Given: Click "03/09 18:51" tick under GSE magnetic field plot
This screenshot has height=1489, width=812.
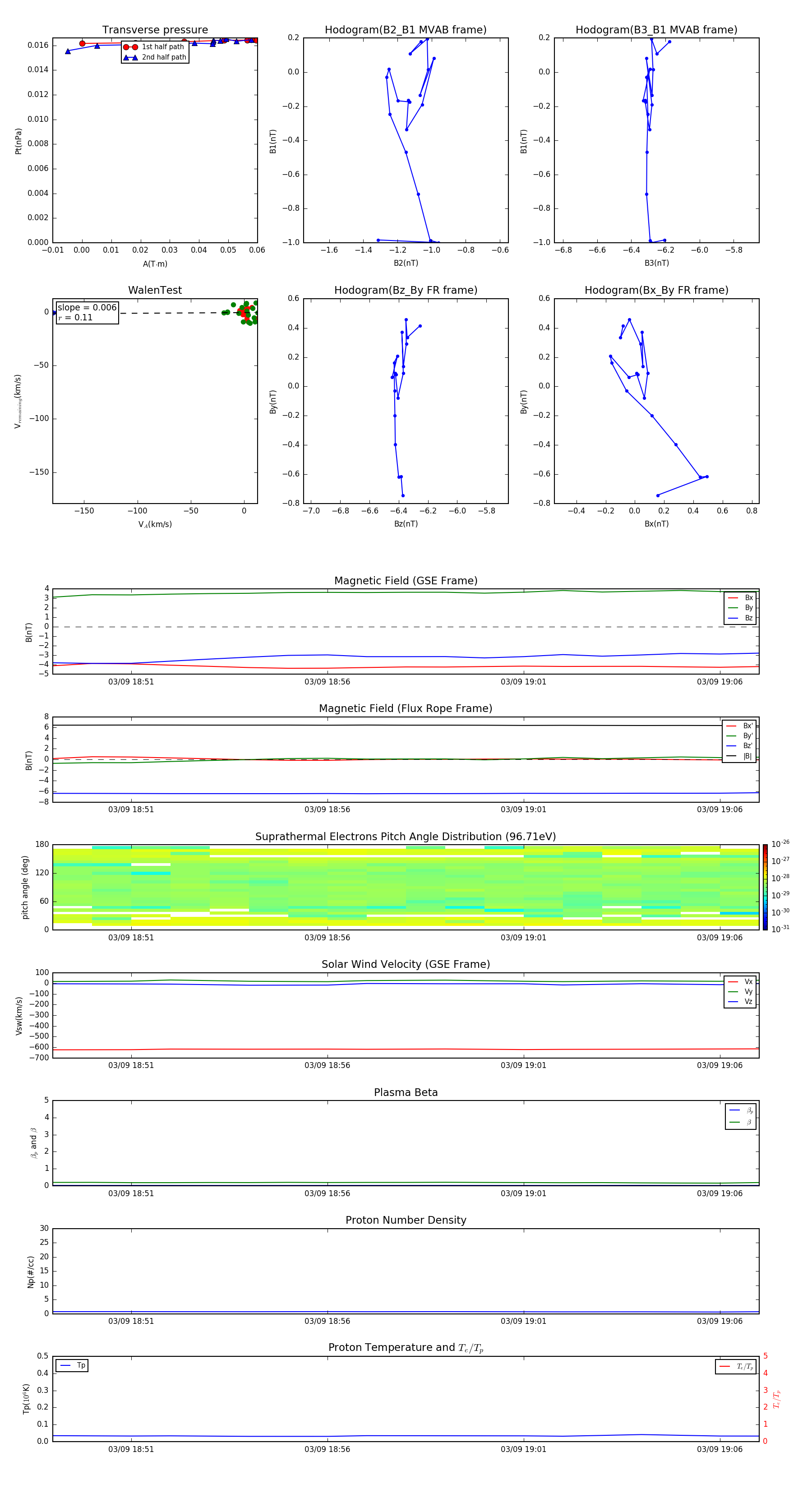Looking at the screenshot, I should pos(131,682).
